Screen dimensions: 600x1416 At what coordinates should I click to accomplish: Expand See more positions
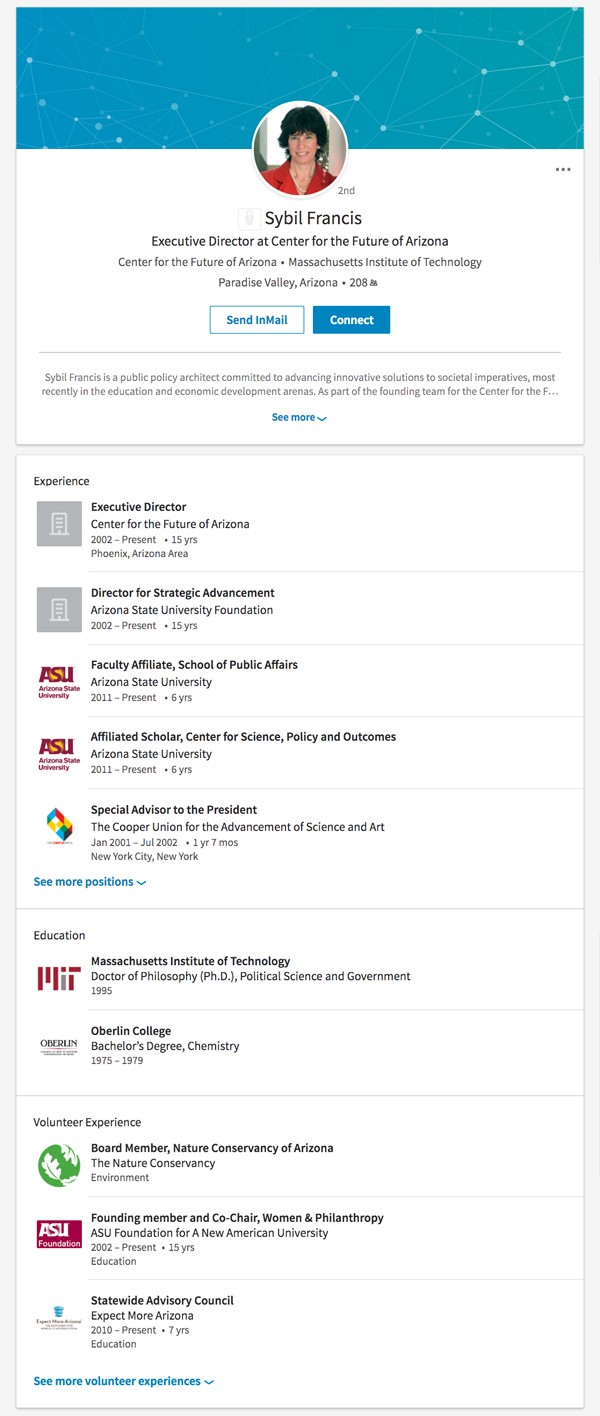point(89,882)
